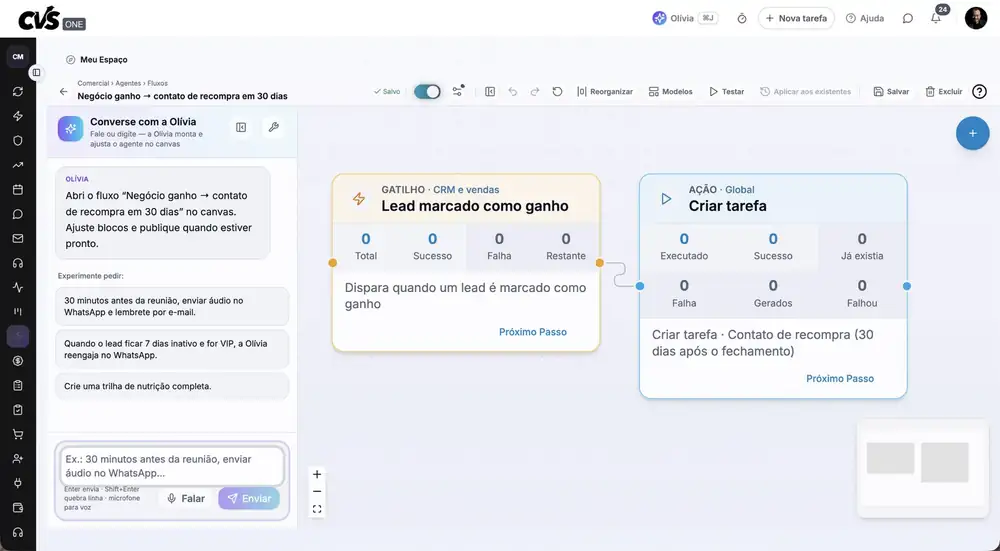The height and width of the screenshot is (551, 1000).
Task: Open sidebar plug integrations icon
Action: pos(18,483)
